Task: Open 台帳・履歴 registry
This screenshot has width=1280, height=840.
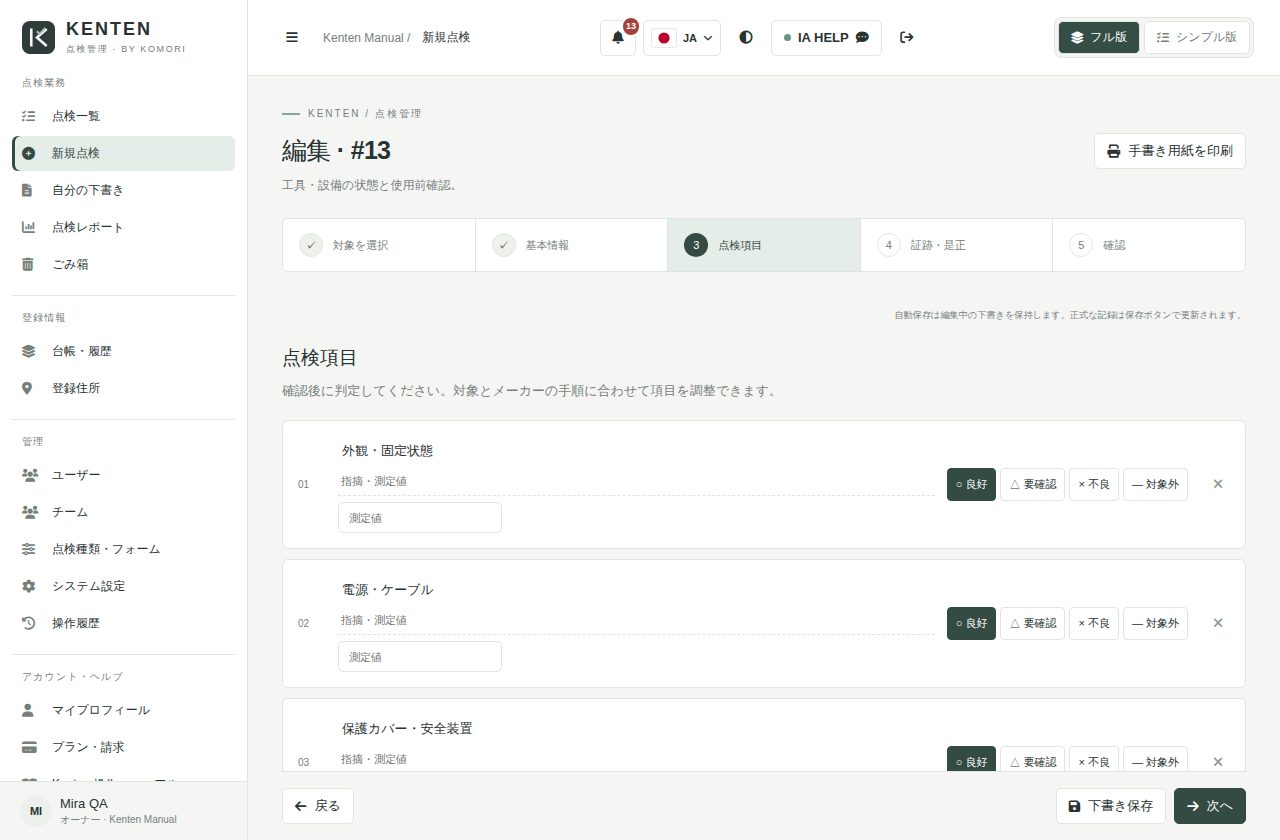Action: [x=124, y=351]
